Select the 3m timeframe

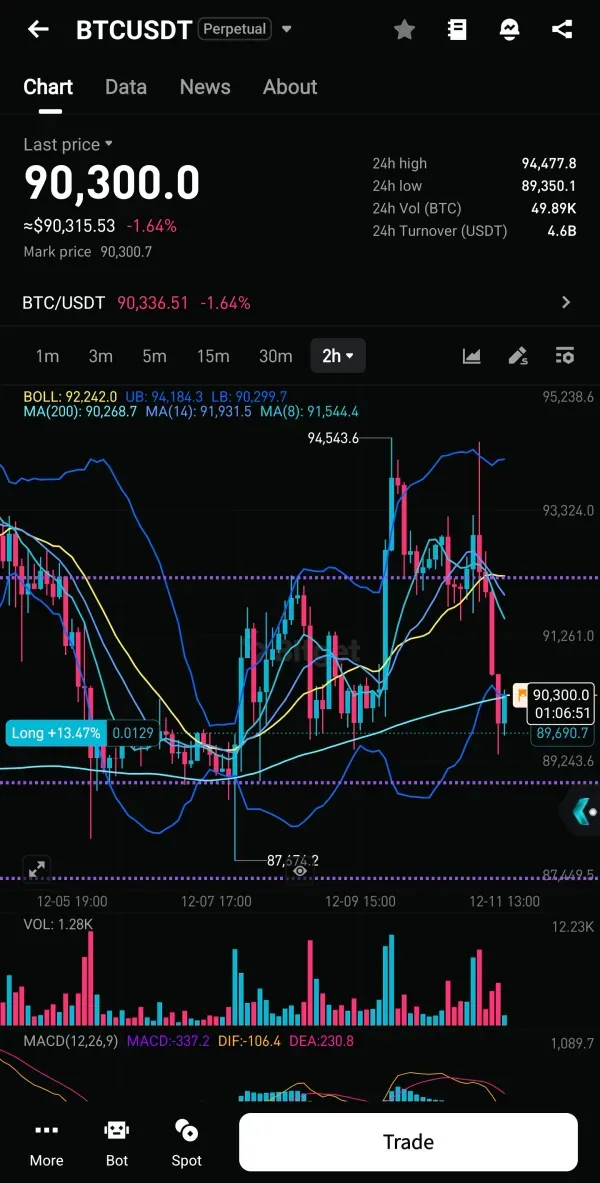coord(100,356)
